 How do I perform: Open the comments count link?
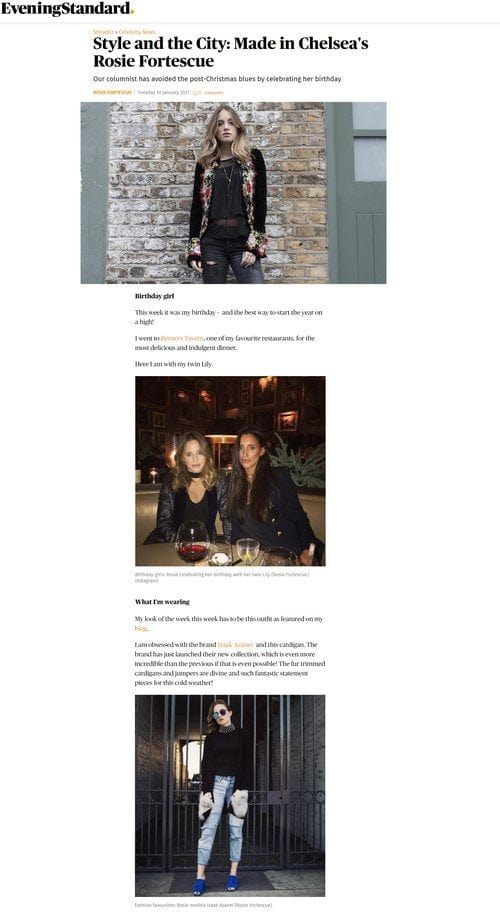point(212,92)
